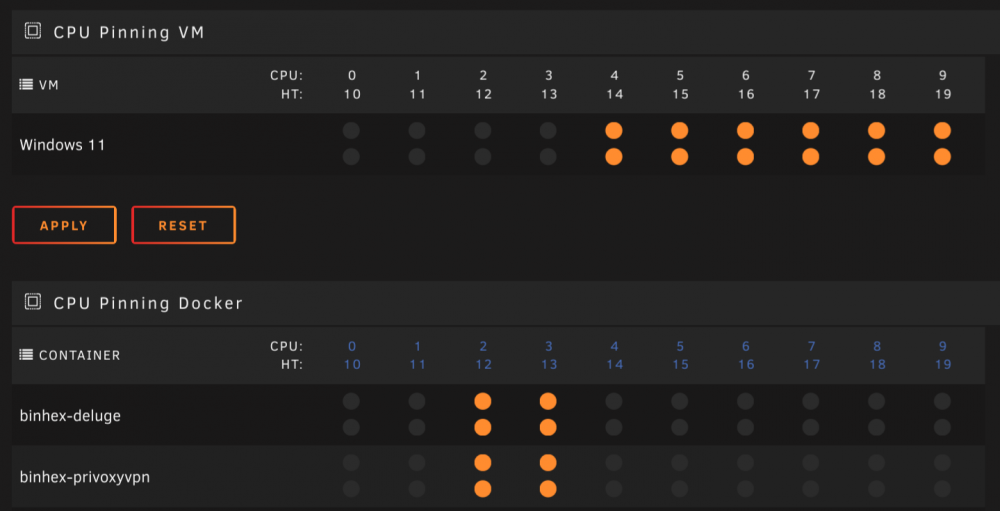The width and height of the screenshot is (1000, 511).
Task: Select the binhex-privoxyvpn container name
Action: [x=85, y=477]
